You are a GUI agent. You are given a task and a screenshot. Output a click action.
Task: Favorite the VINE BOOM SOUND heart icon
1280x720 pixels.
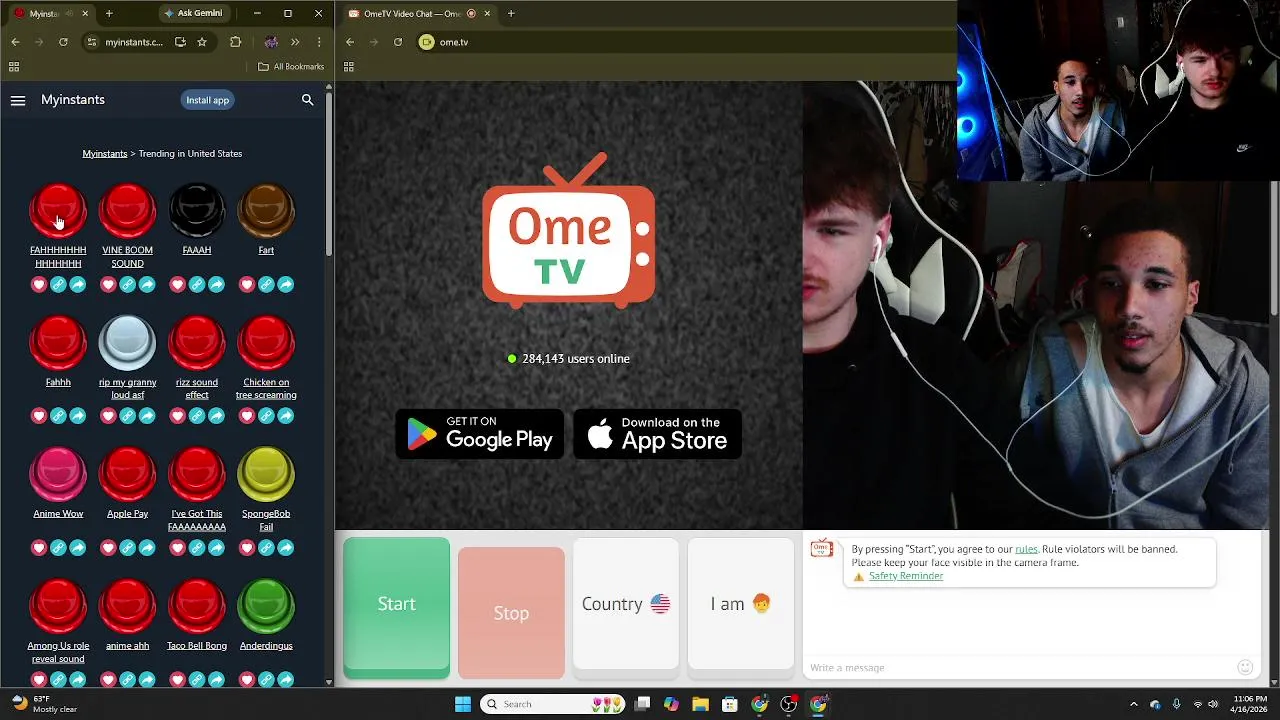point(108,285)
